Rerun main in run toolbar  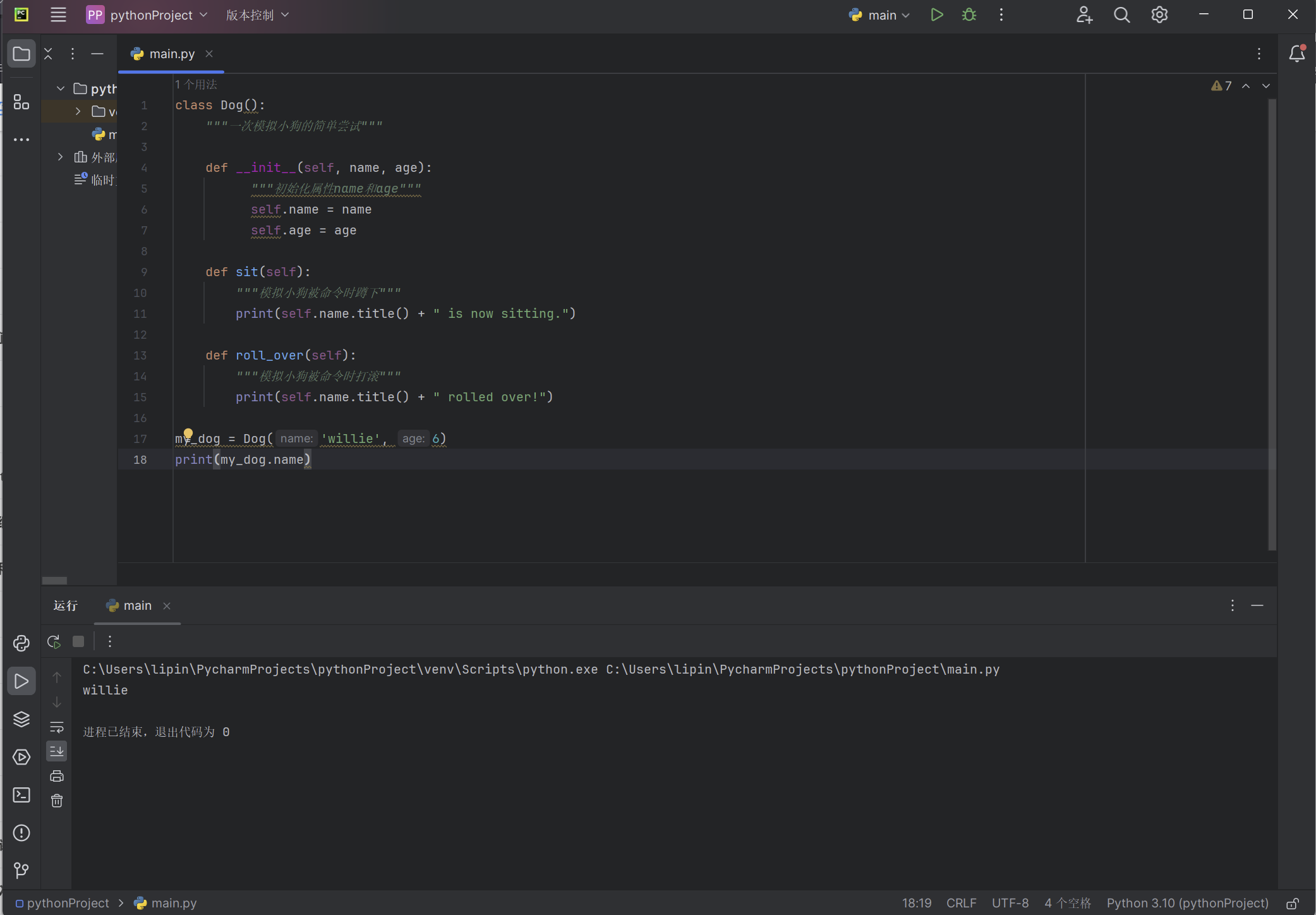54,641
